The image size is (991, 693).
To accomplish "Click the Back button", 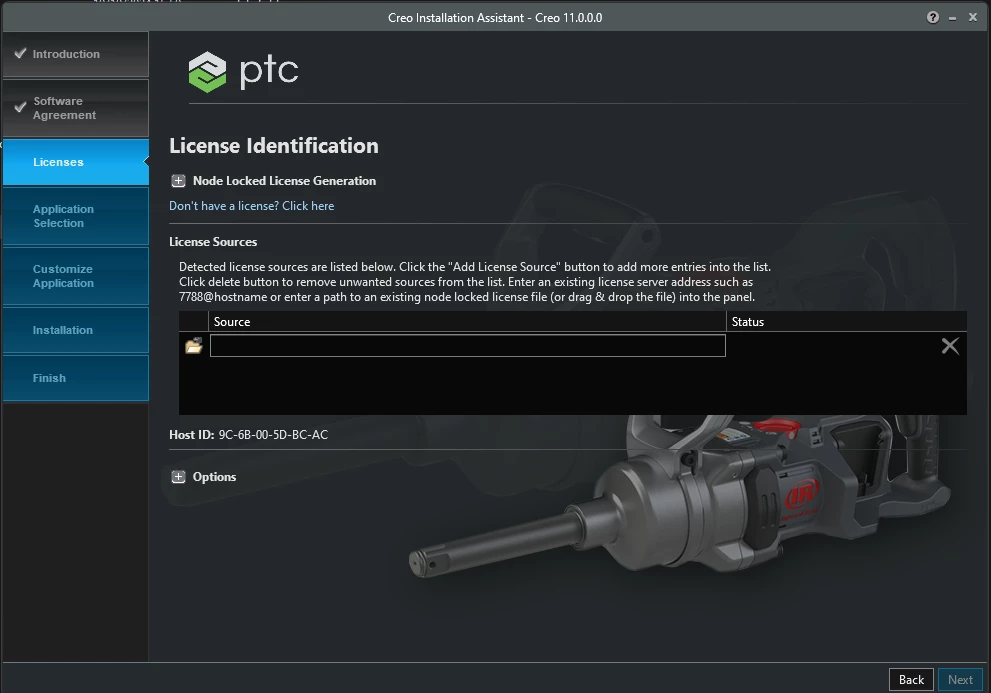I will 911,680.
